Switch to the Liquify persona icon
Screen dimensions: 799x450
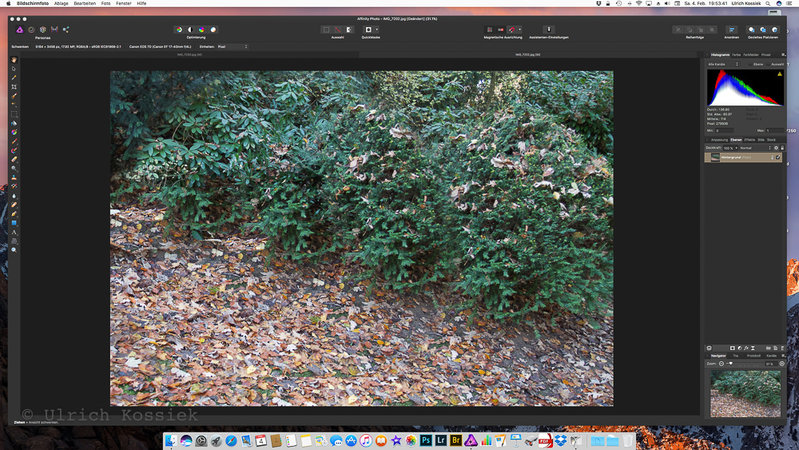pyautogui.click(x=29, y=30)
